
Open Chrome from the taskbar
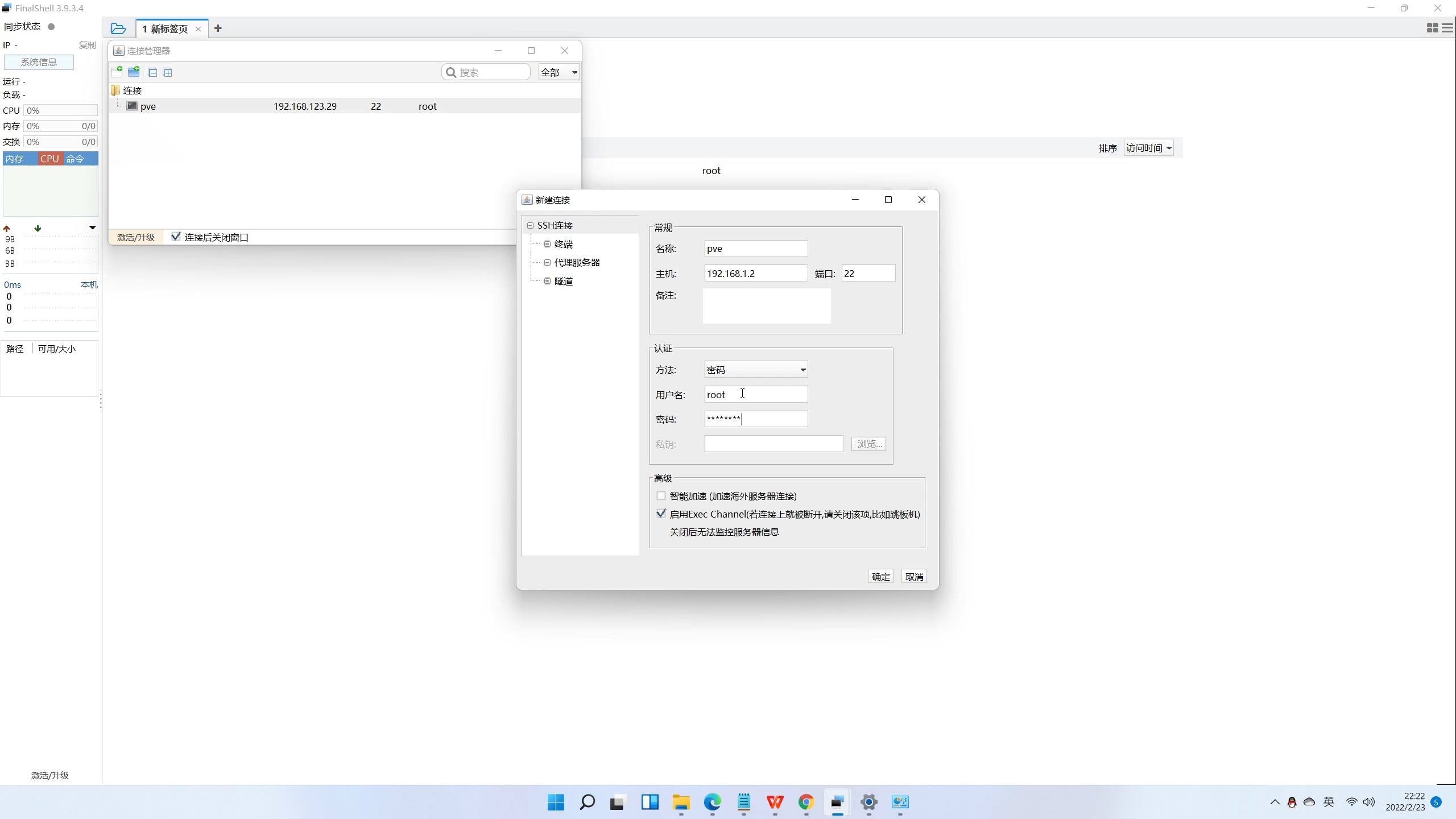click(806, 802)
